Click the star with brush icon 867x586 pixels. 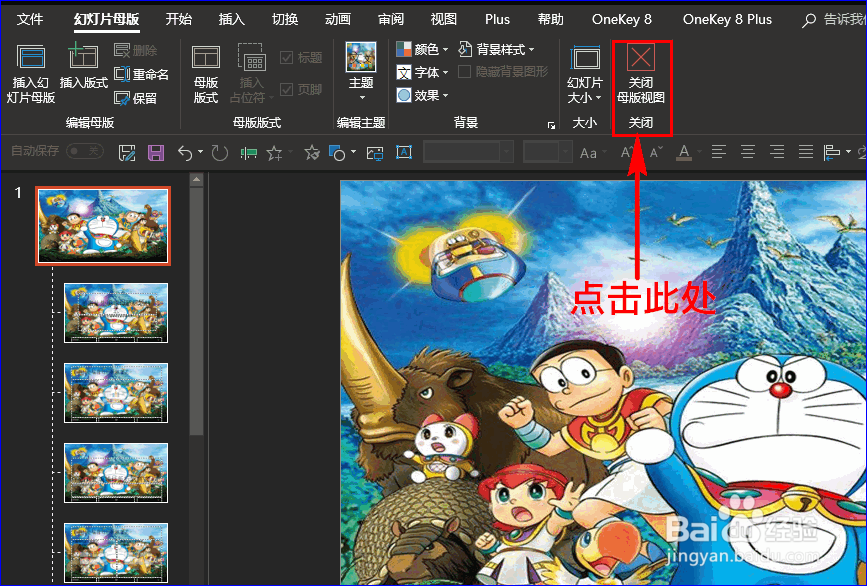click(x=312, y=153)
